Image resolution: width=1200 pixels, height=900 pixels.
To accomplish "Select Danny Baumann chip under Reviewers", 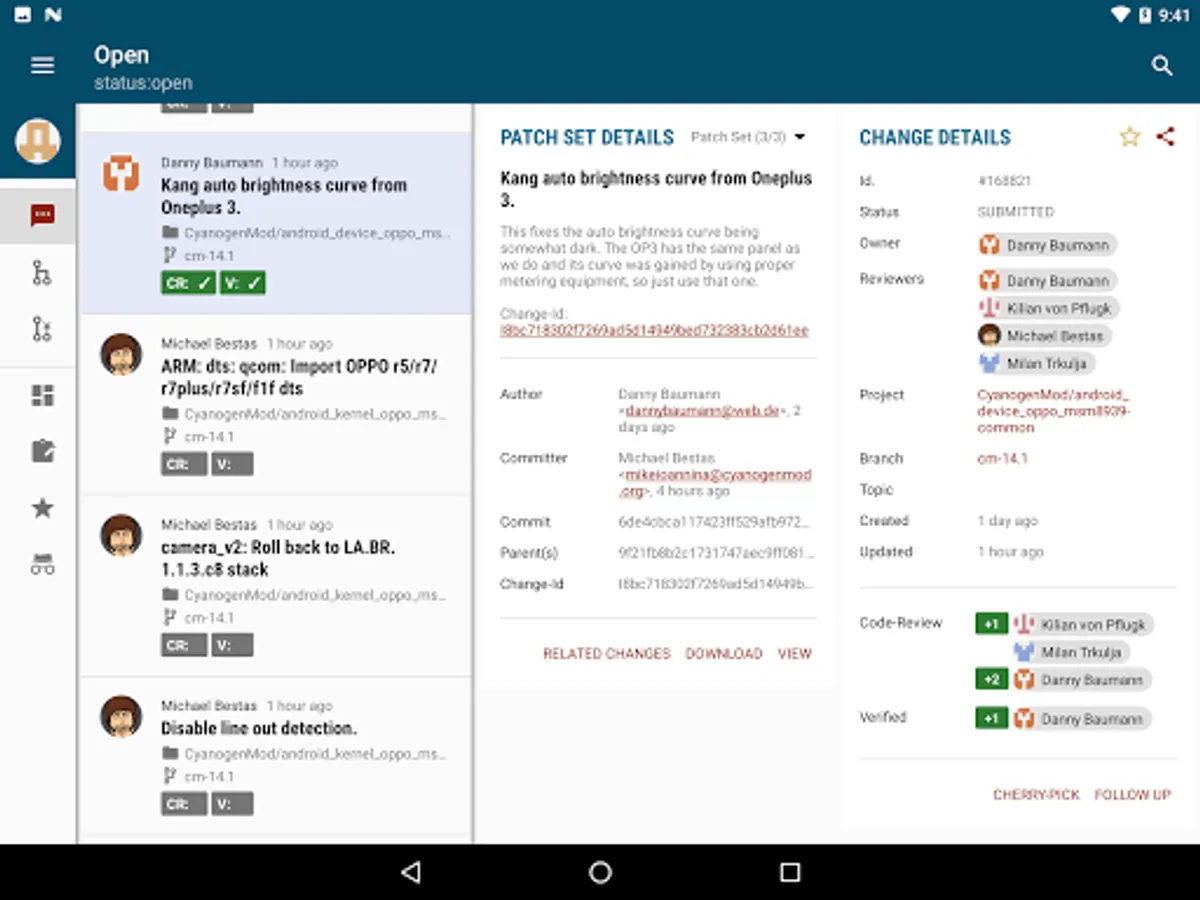I will click(1047, 281).
